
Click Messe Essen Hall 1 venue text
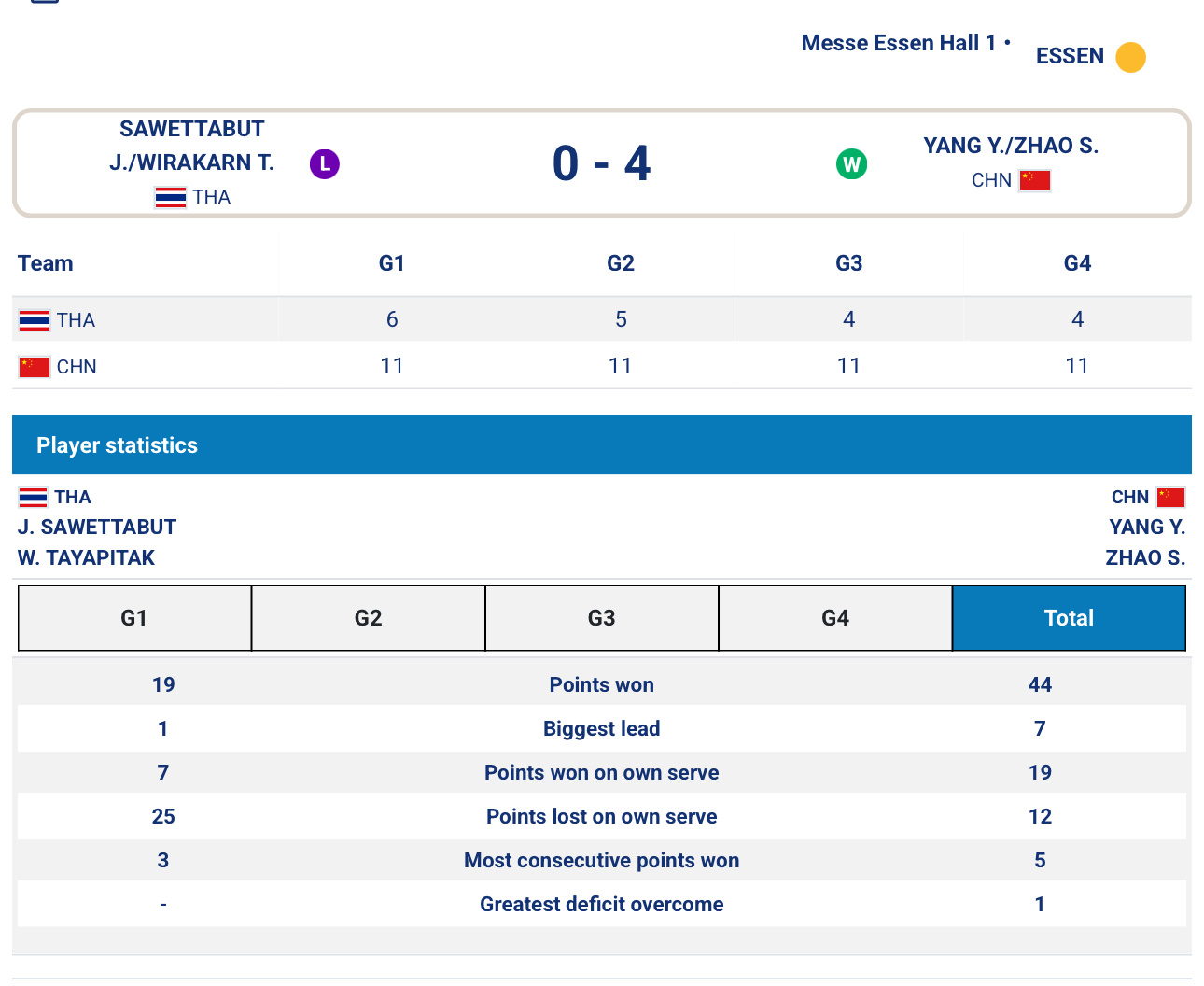pos(898,43)
